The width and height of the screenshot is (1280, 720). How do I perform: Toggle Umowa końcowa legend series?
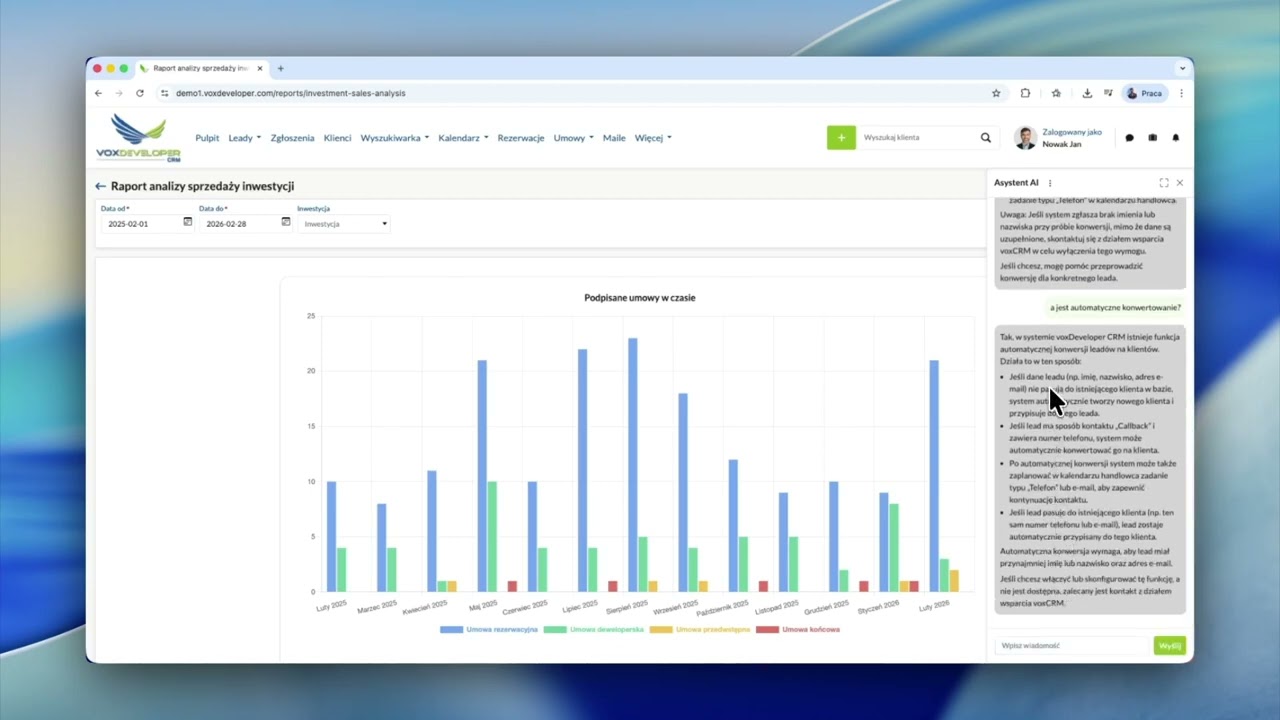(798, 629)
